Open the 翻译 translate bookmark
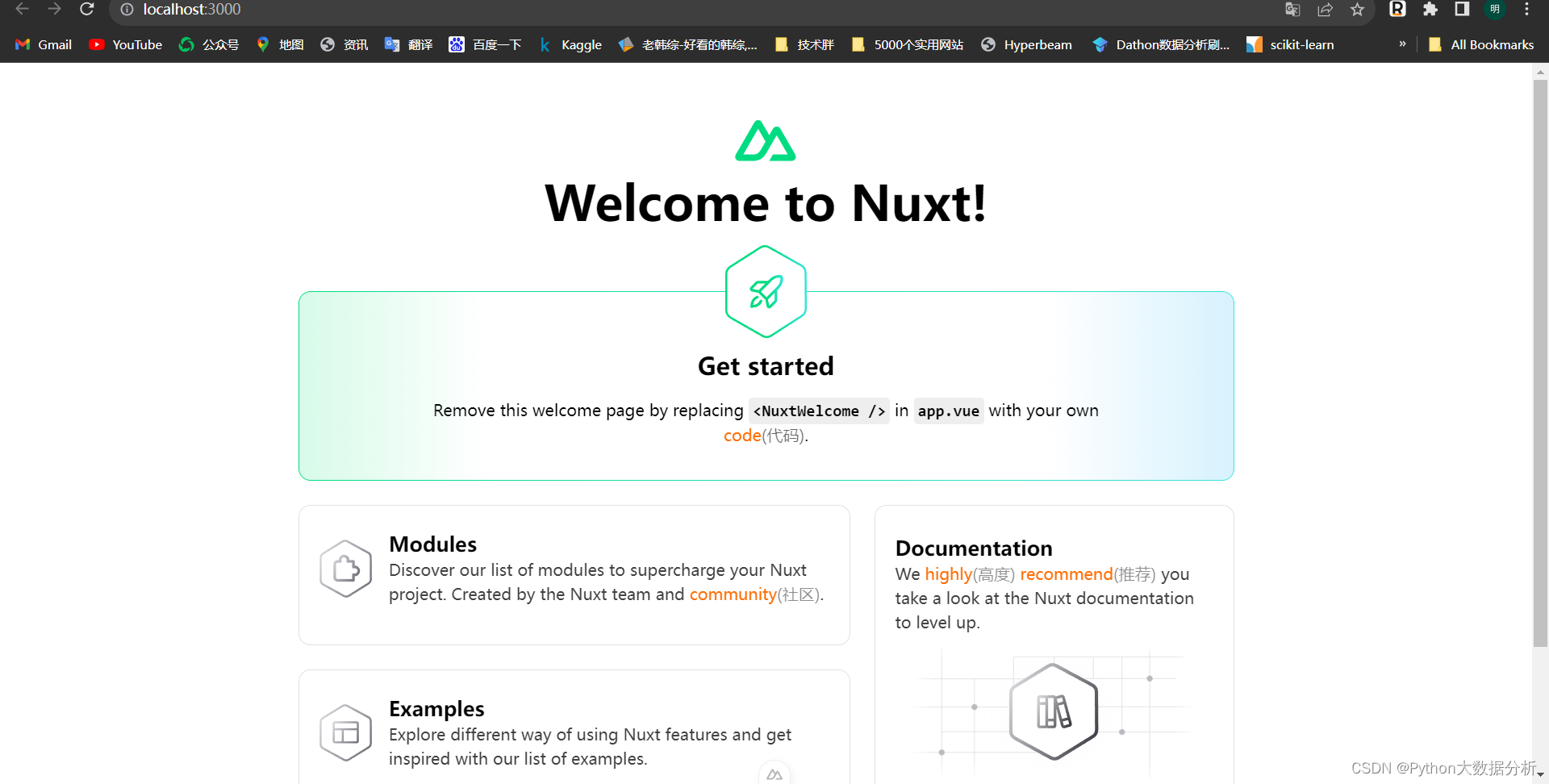This screenshot has height=784, width=1549. (409, 44)
